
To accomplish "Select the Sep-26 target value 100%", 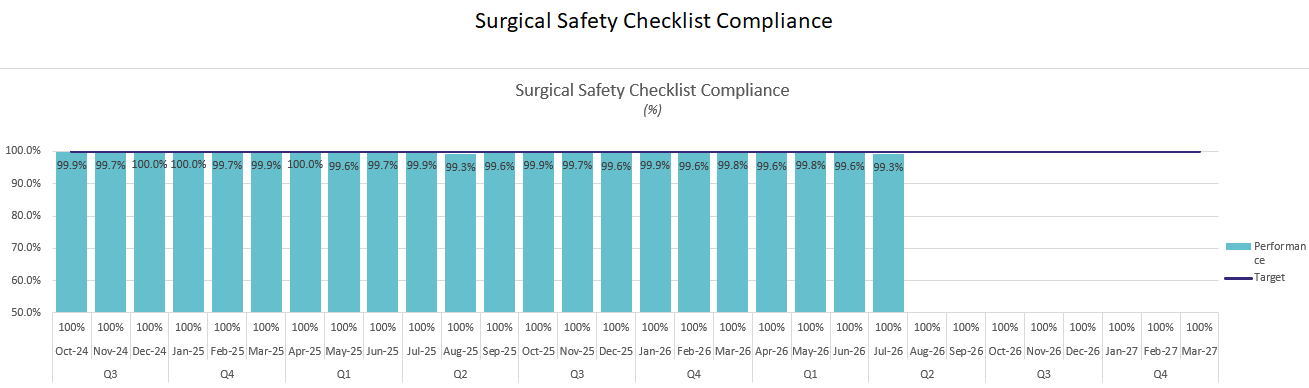I will pyautogui.click(x=966, y=327).
